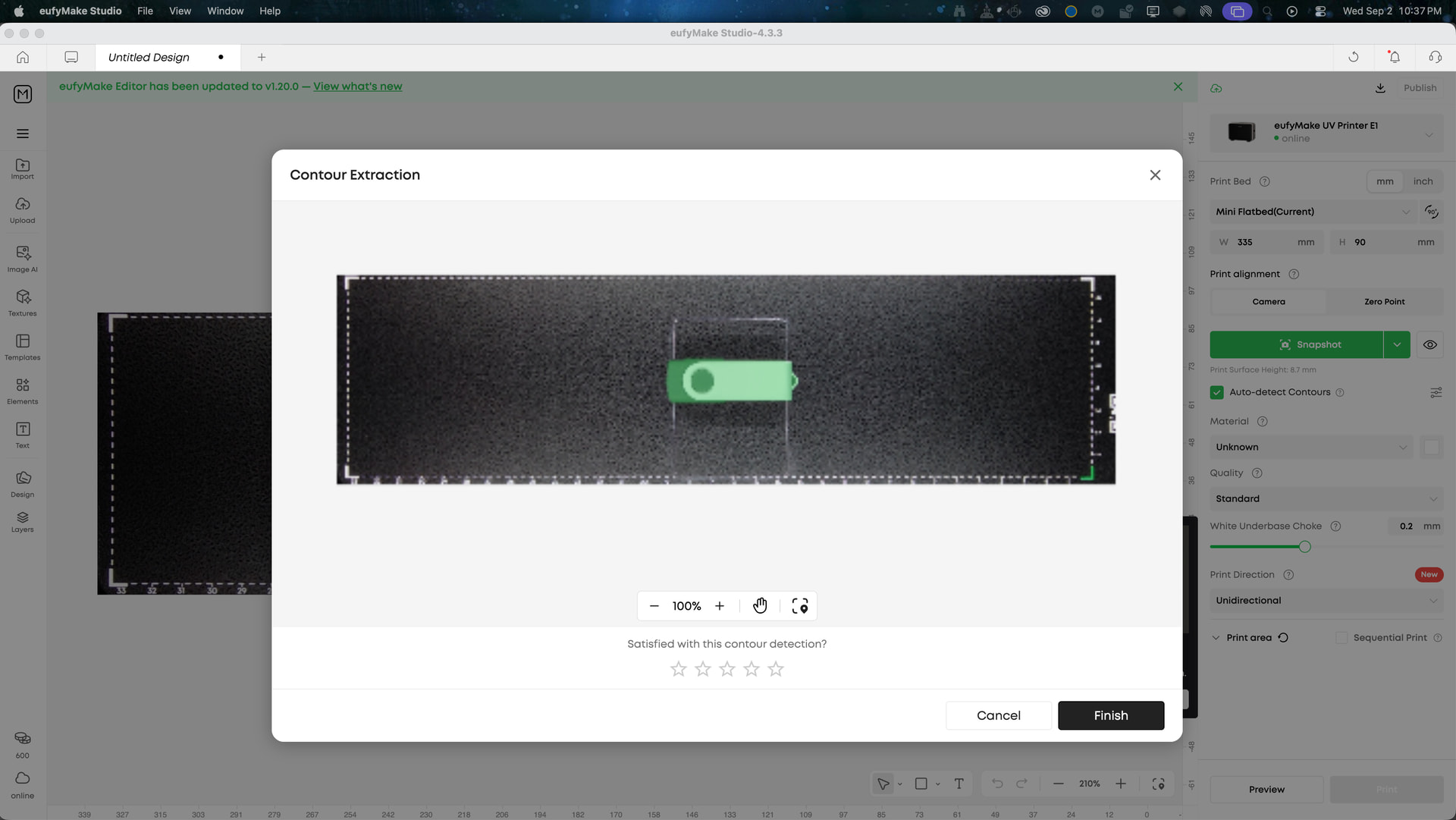Open the Quality Standard dropdown

point(1326,498)
